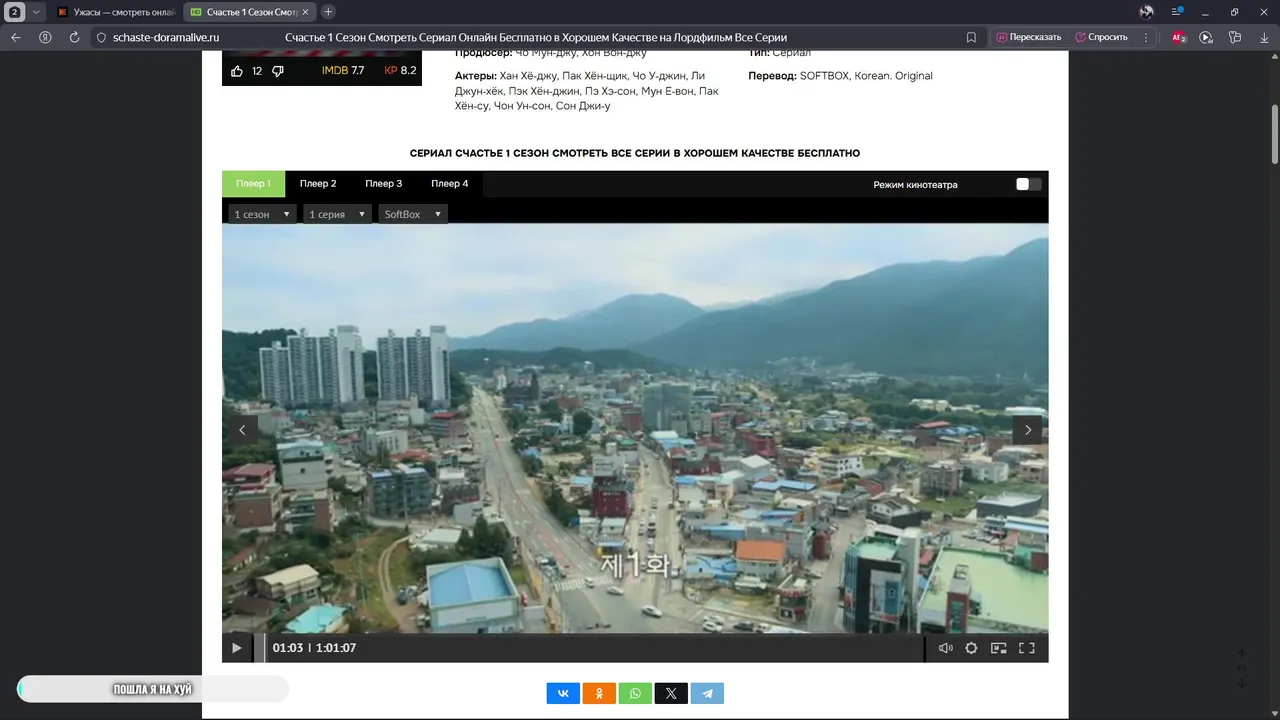Go to previous episode arrow on video
The width and height of the screenshot is (1280, 720).
point(242,430)
